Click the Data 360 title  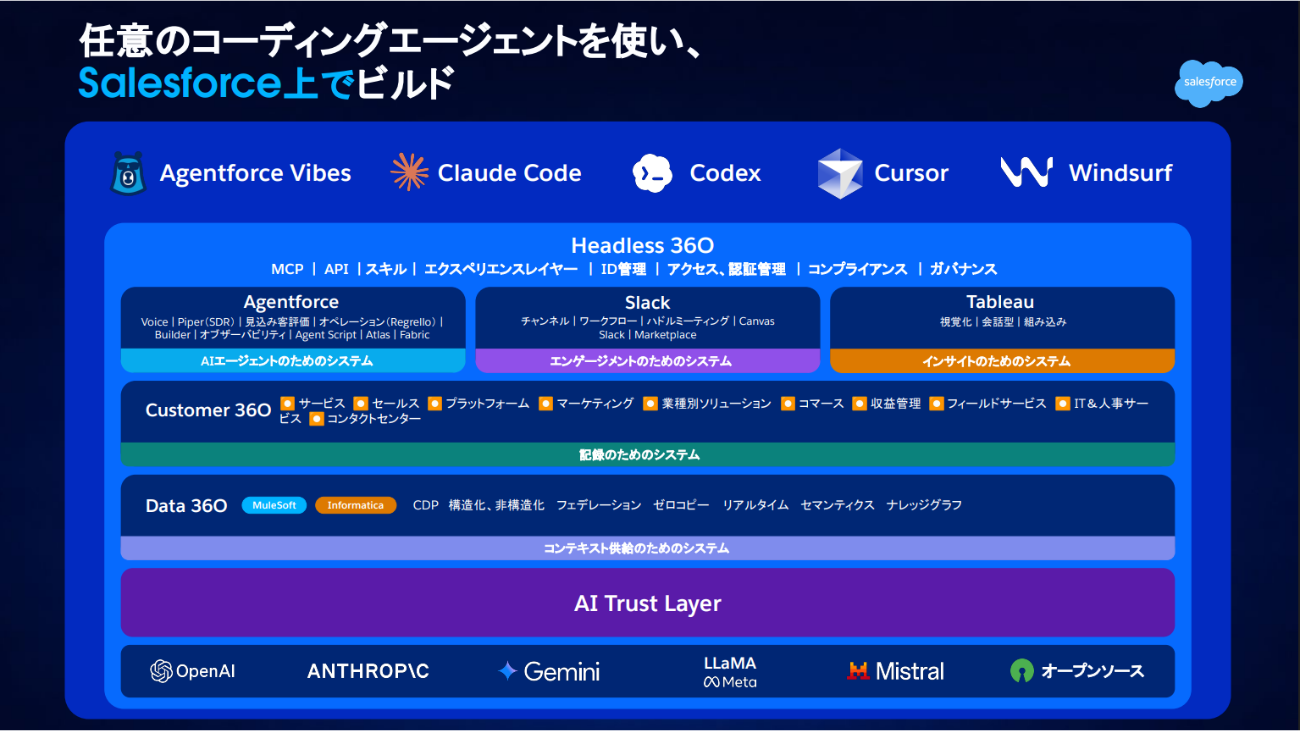click(186, 505)
